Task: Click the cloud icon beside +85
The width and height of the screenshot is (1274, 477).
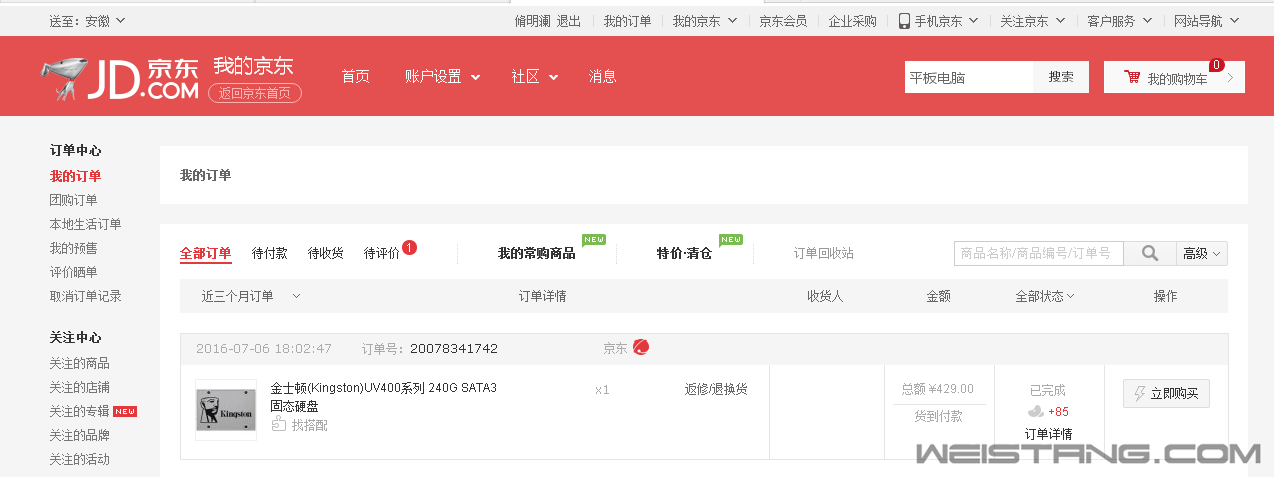Action: click(1036, 411)
